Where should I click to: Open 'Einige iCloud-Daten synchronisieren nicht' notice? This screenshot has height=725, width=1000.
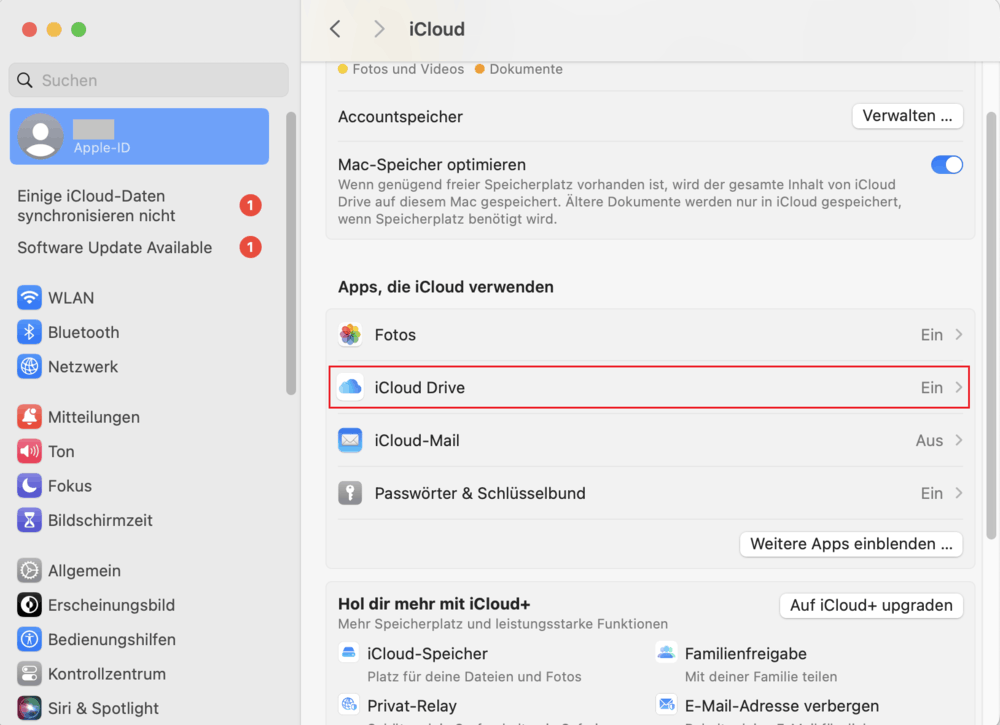click(x=139, y=205)
